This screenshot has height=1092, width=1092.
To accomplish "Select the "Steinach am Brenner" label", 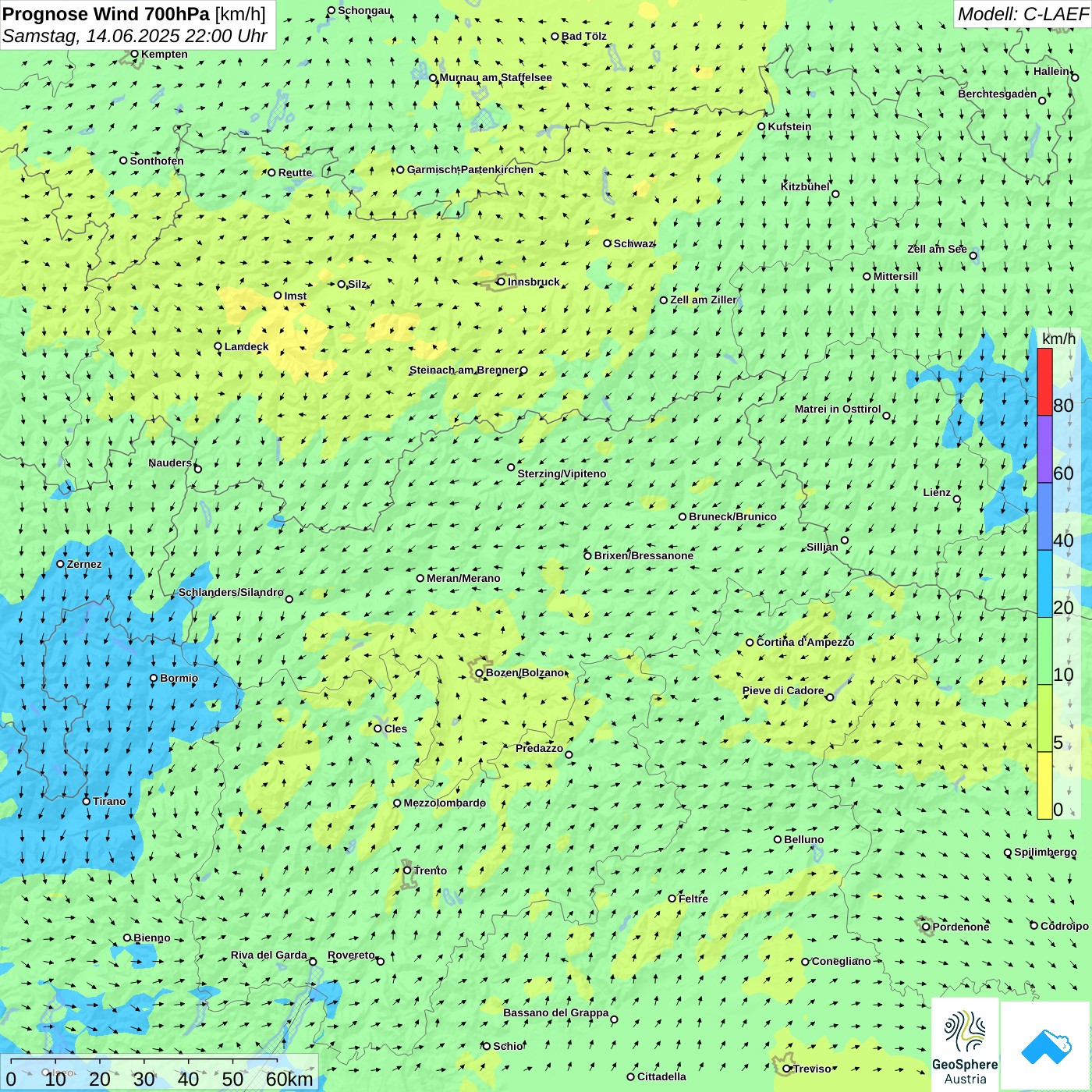I will pos(464,370).
